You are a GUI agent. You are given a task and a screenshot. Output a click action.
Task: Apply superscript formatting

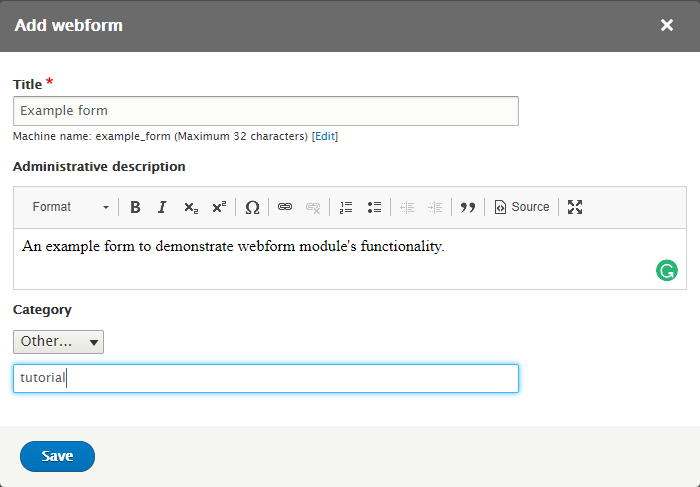[219, 207]
